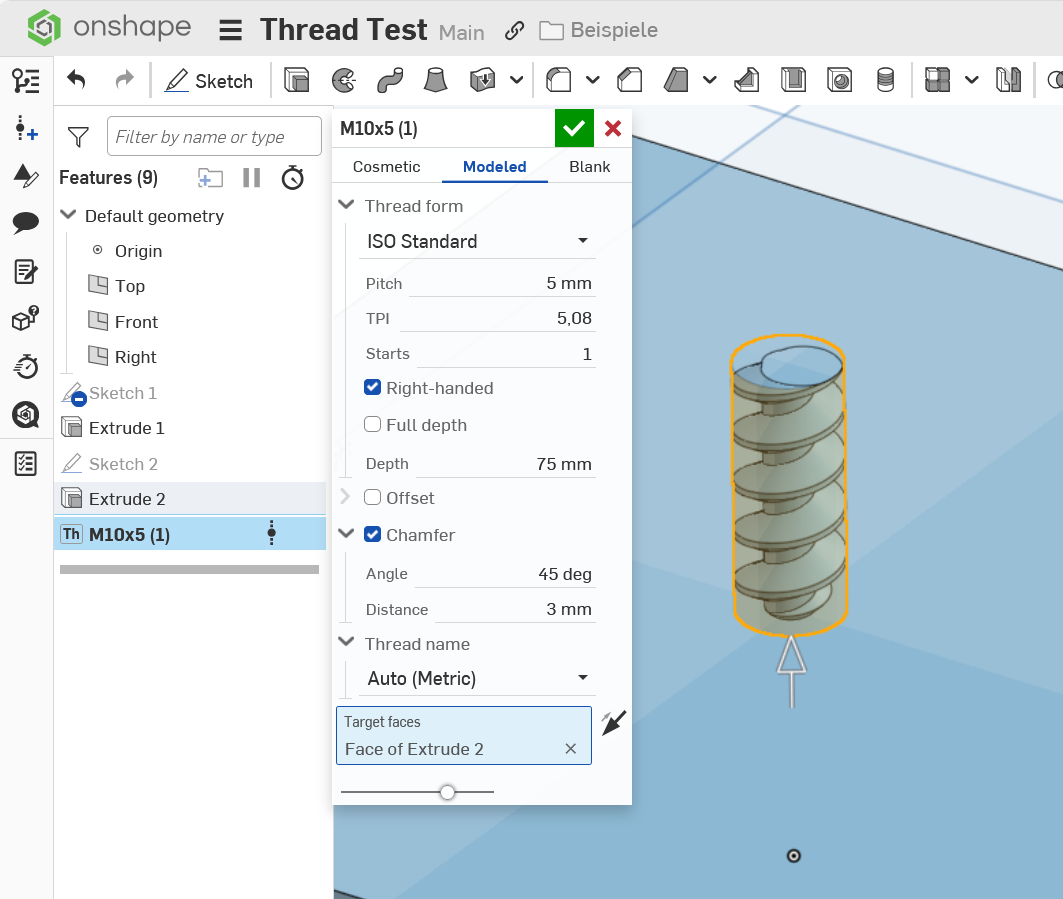Open the comments panel

click(x=26, y=222)
